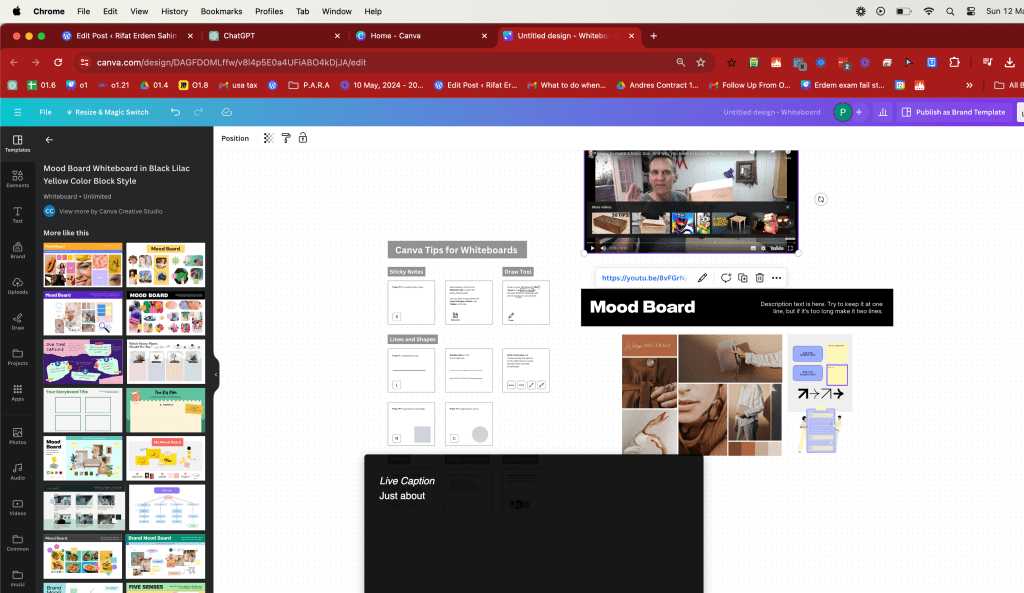The width and height of the screenshot is (1024, 593).
Task: Click the redo arrow in Canva header
Action: [x=199, y=112]
